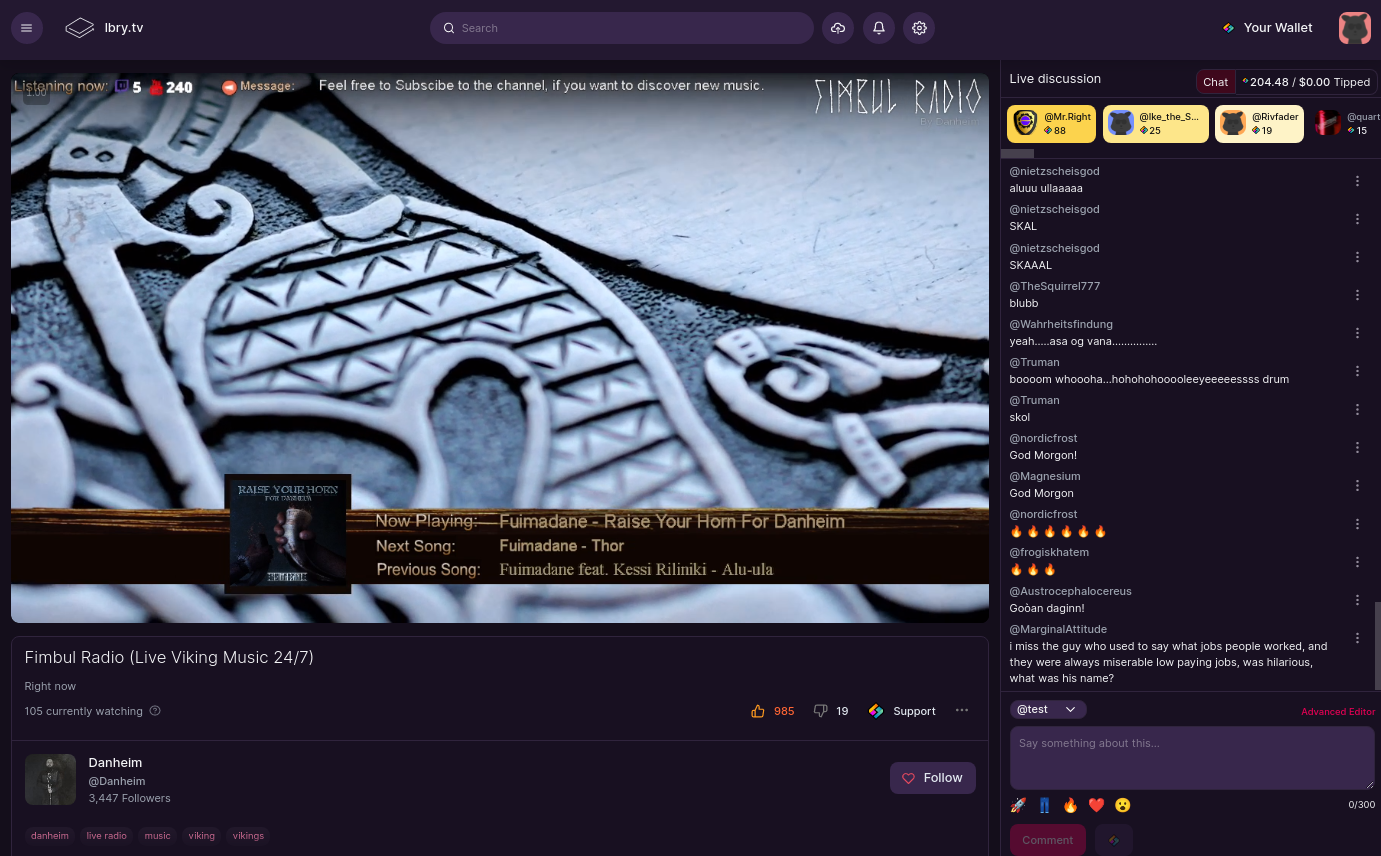This screenshot has height=856, width=1381.
Task: Click the 'viking' tag
Action: coord(202,835)
